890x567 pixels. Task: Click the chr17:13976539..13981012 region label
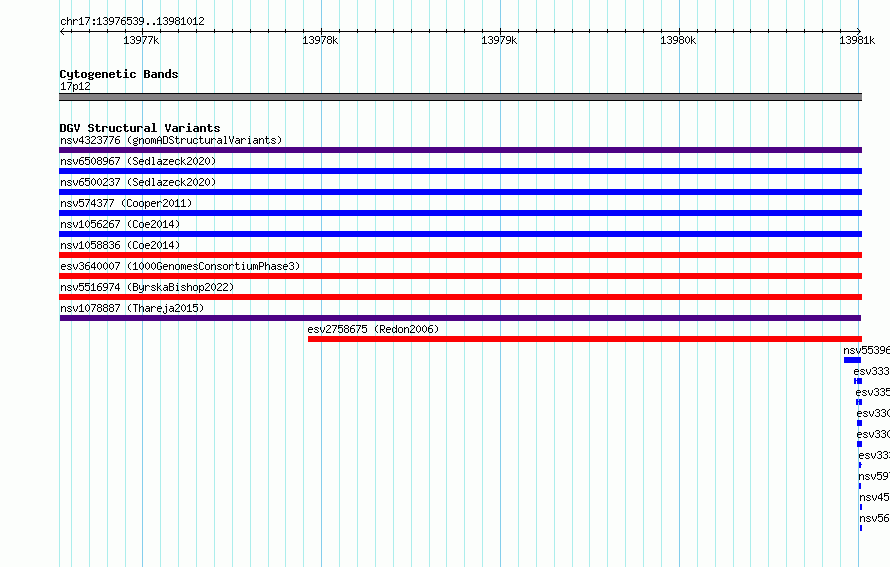(x=132, y=21)
